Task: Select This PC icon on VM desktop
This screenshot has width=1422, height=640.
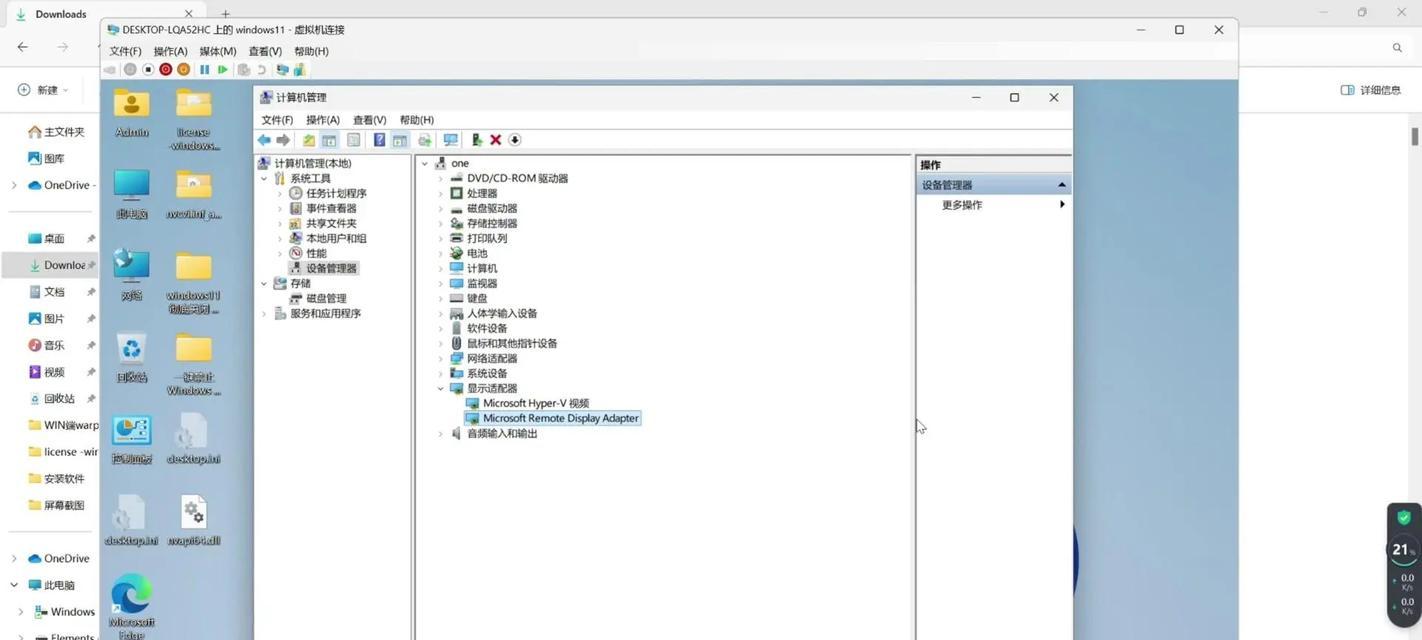Action: click(x=132, y=194)
